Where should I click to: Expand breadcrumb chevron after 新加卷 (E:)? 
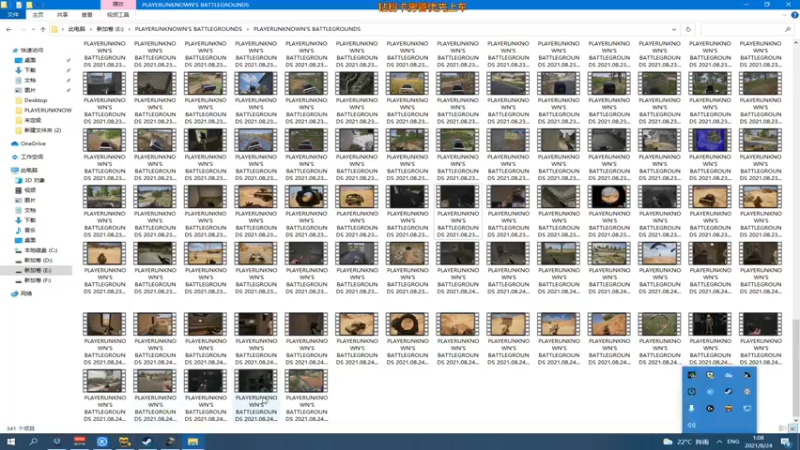point(129,30)
